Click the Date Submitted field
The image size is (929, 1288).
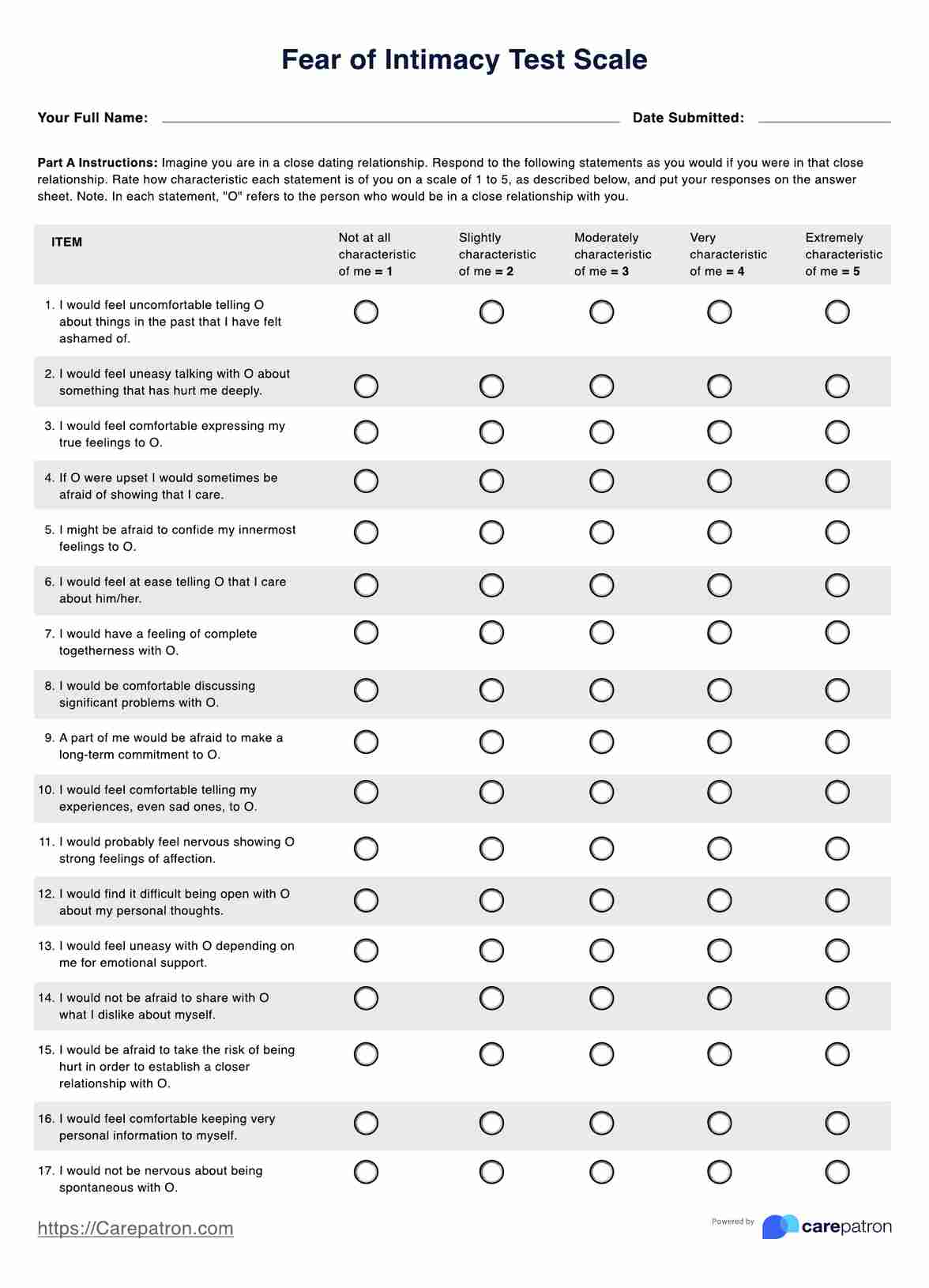click(824, 115)
